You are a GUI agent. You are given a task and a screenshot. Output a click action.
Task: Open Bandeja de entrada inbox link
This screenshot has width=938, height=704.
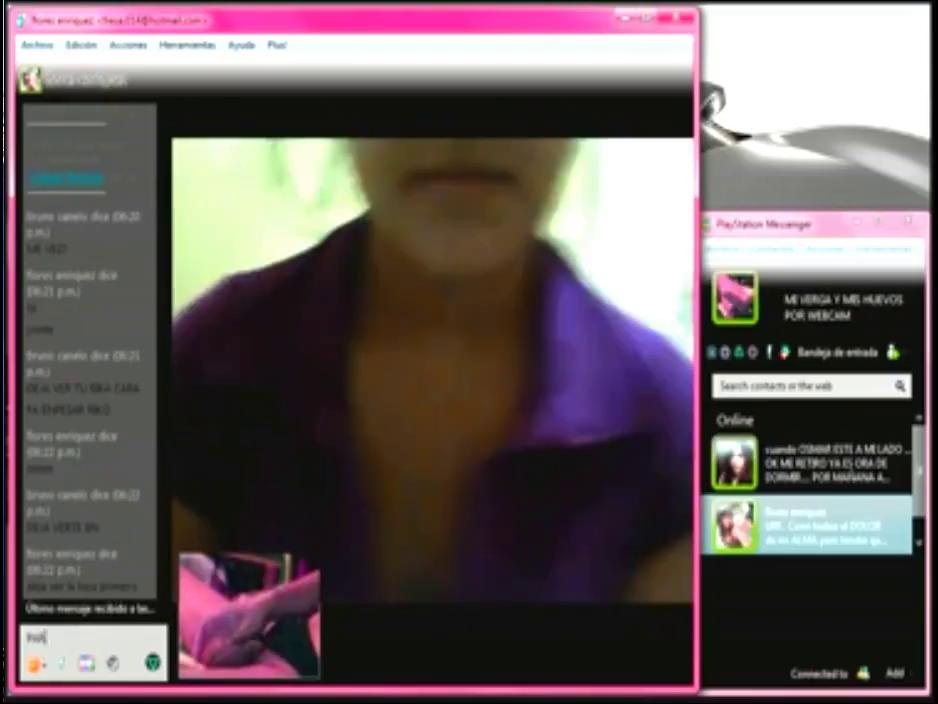coord(837,352)
